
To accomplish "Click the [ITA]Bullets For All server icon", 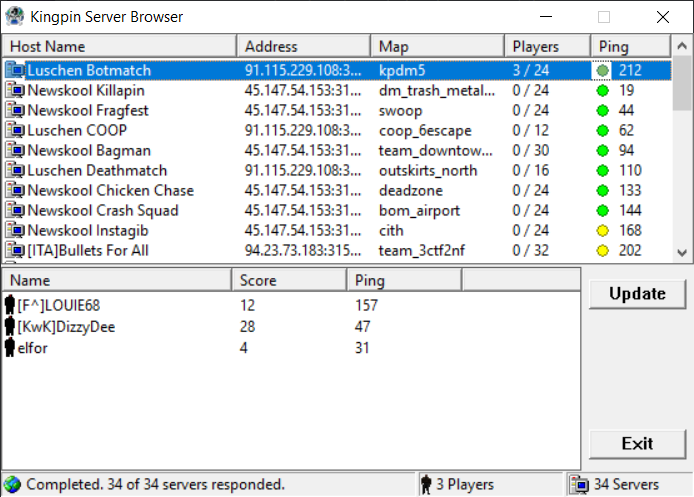I will point(15,250).
